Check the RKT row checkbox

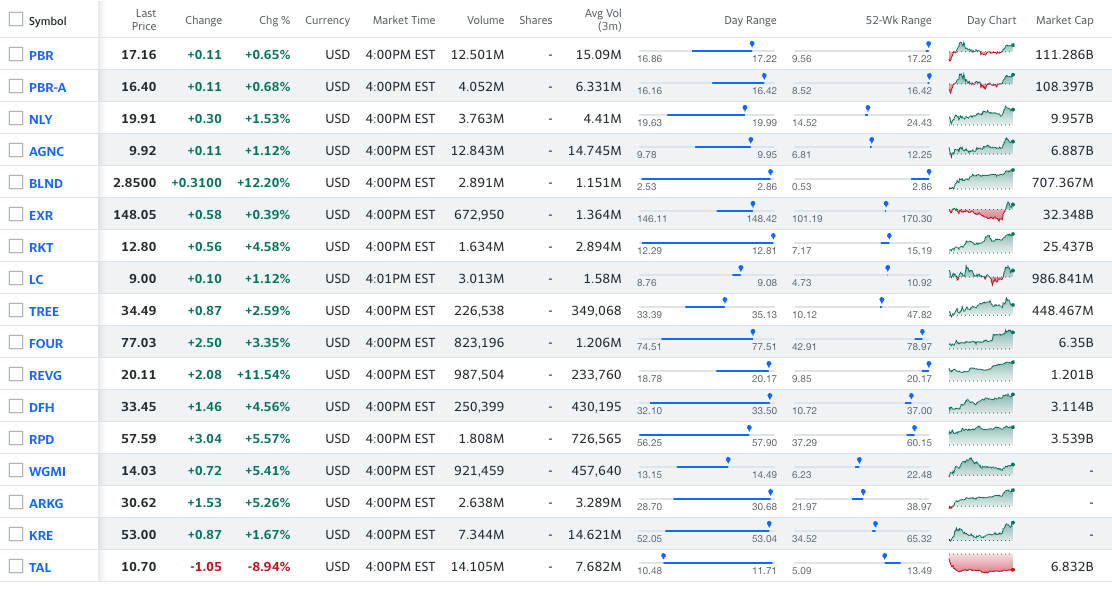pos(16,246)
